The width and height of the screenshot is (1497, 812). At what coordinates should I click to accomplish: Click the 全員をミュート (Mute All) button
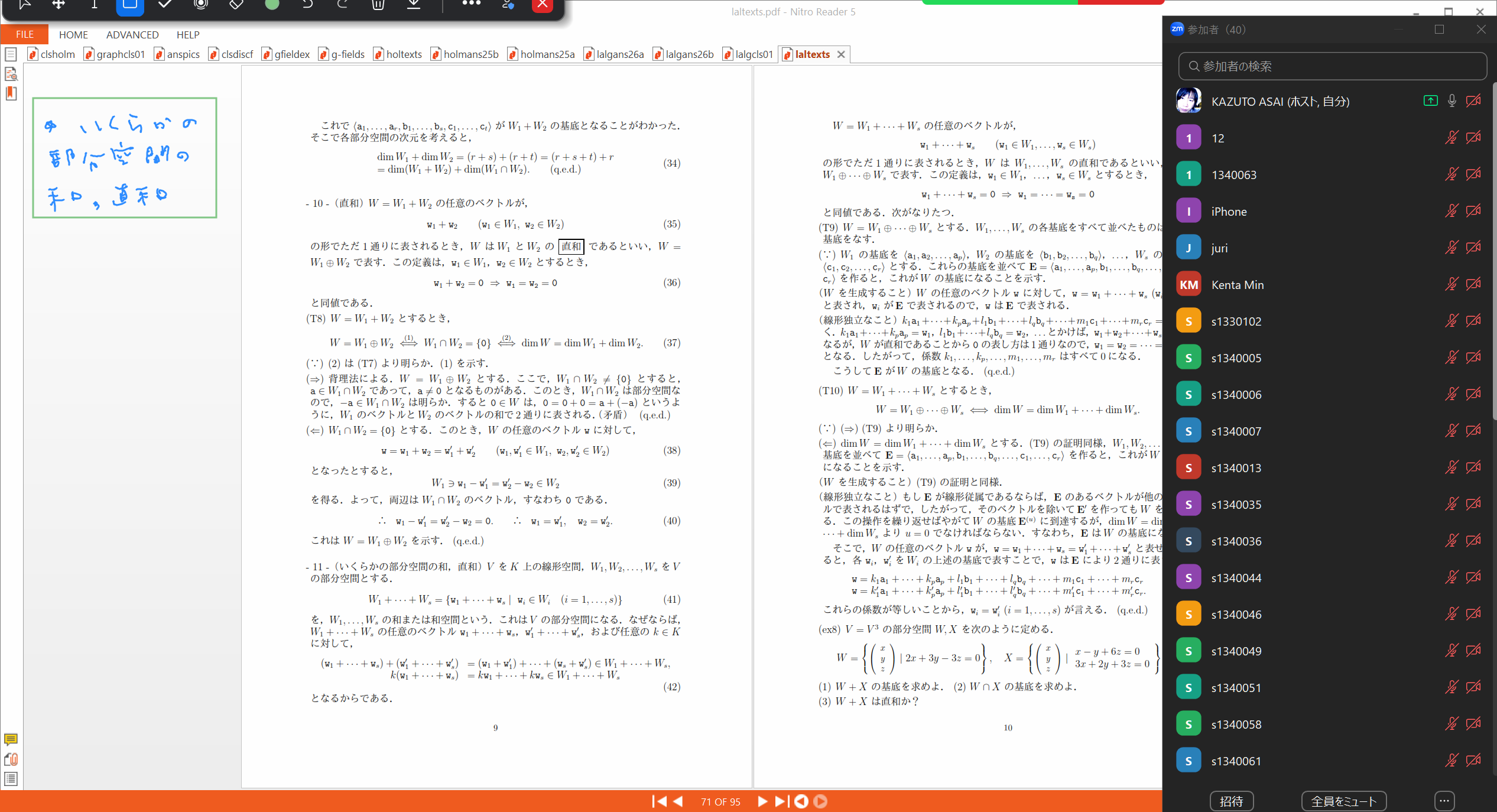(1344, 801)
